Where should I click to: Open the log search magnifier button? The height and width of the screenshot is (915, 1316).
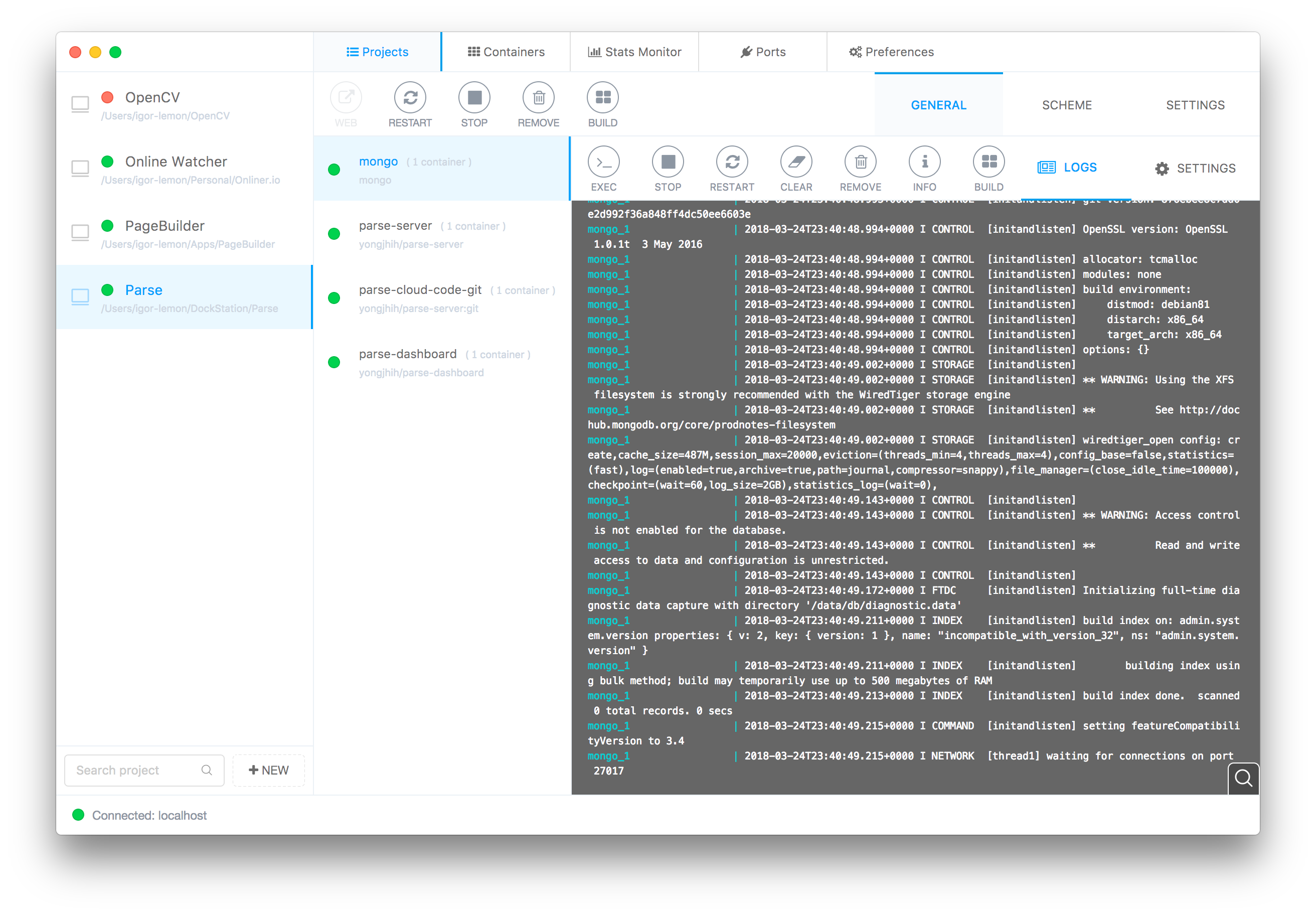pos(1243,778)
